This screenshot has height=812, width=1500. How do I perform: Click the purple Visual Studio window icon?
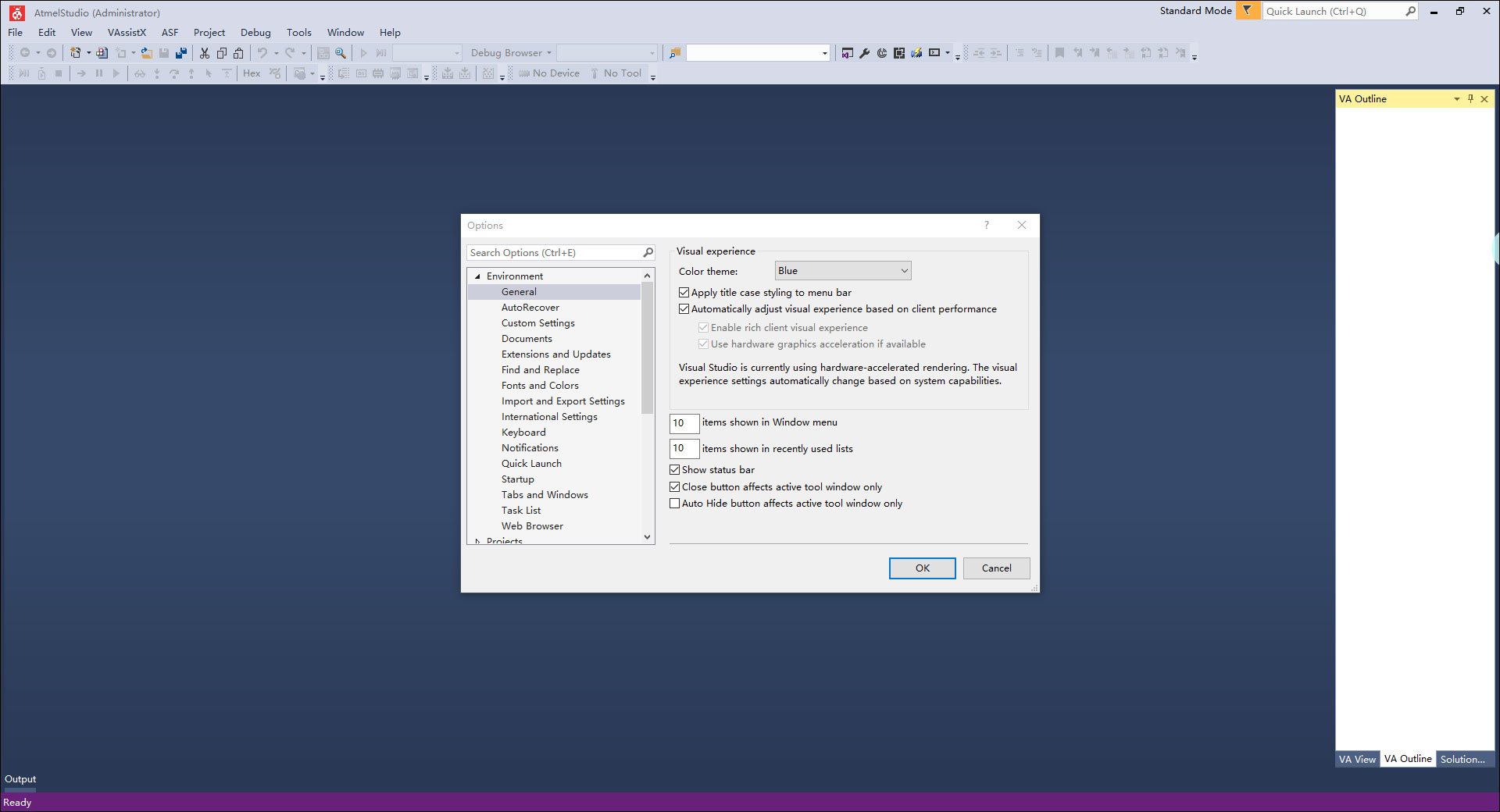point(847,53)
